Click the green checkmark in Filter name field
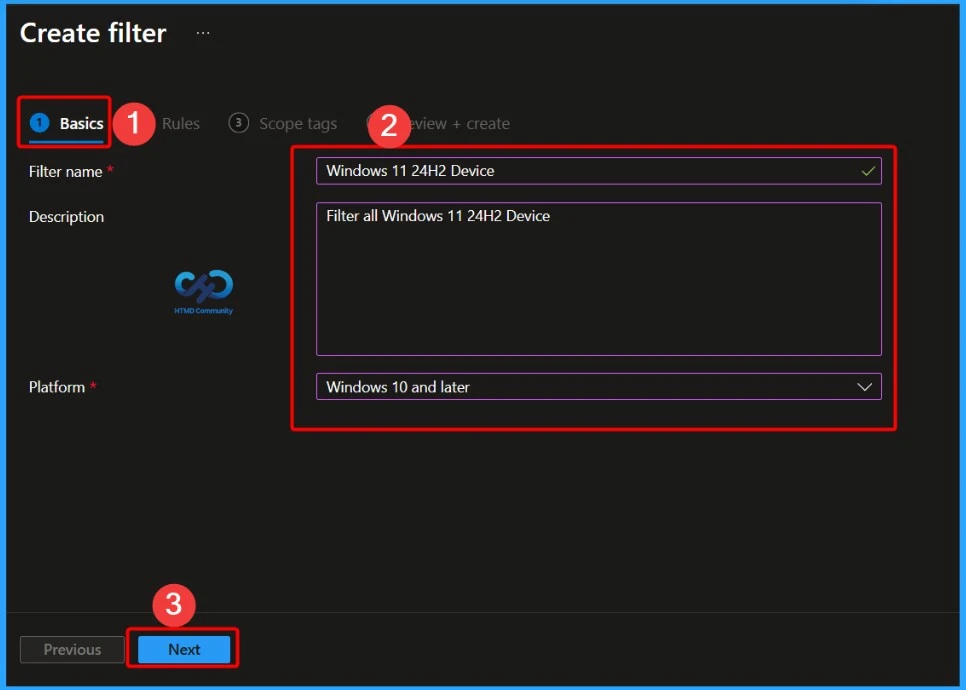The image size is (966, 690). point(868,170)
